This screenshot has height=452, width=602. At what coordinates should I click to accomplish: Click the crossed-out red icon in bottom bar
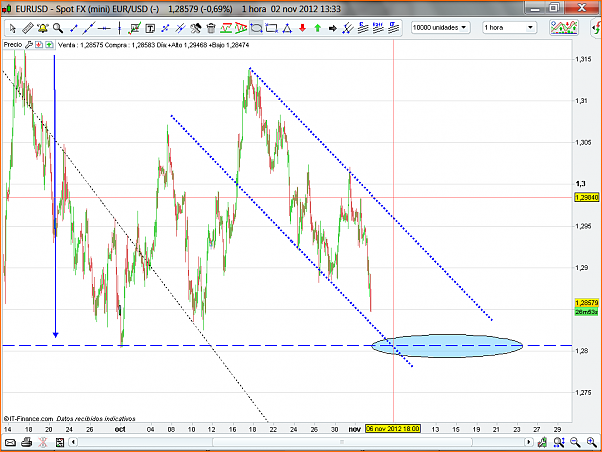[x=43, y=442]
